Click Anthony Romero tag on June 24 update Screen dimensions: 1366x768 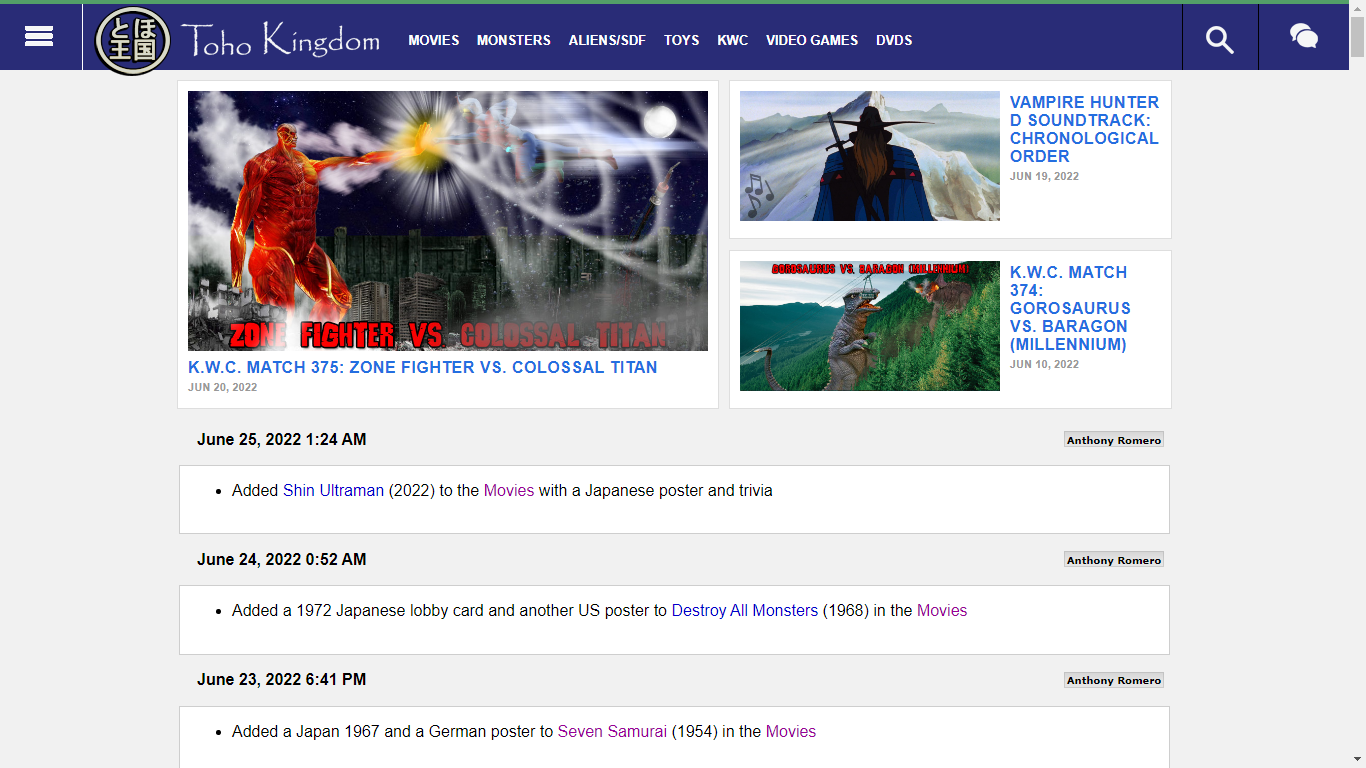[1114, 560]
